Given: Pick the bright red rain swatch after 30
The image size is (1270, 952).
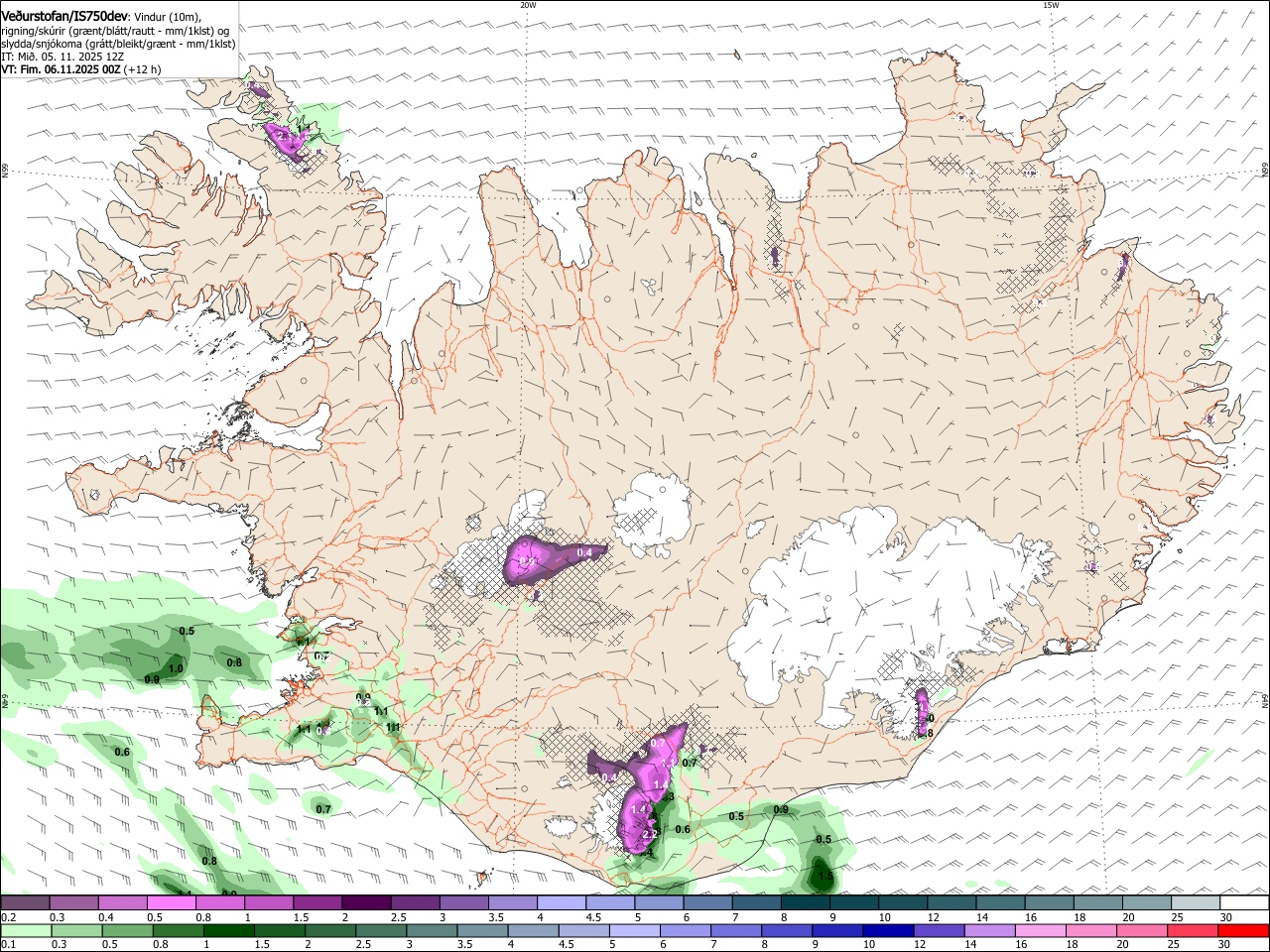Looking at the screenshot, I should 1244,930.
